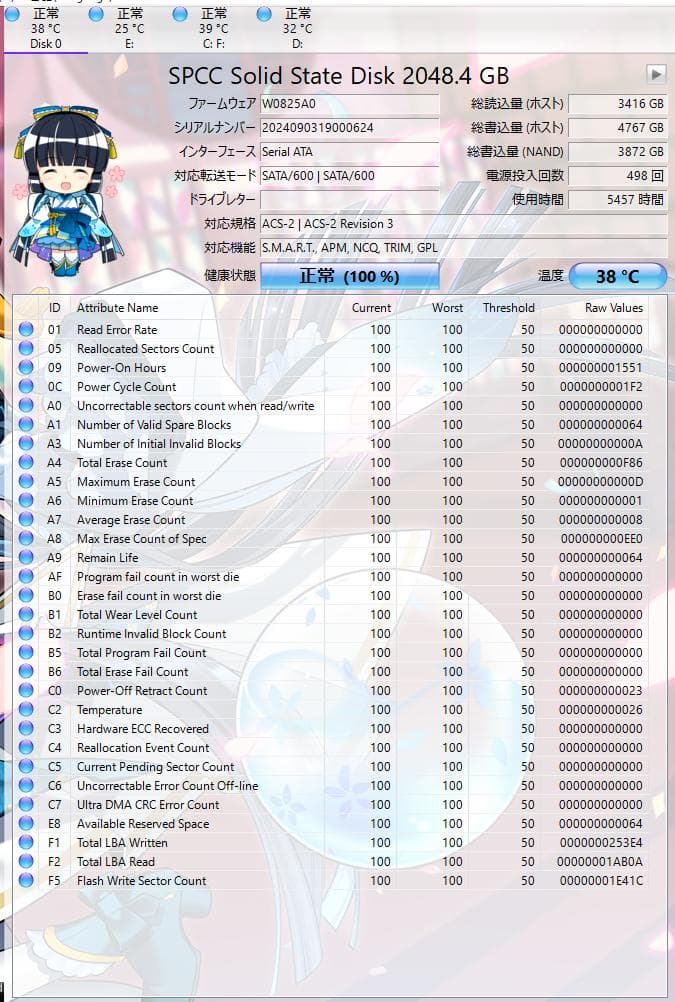The width and height of the screenshot is (675, 1002).
Task: Click the firmware field W0825A0
Action: point(350,104)
